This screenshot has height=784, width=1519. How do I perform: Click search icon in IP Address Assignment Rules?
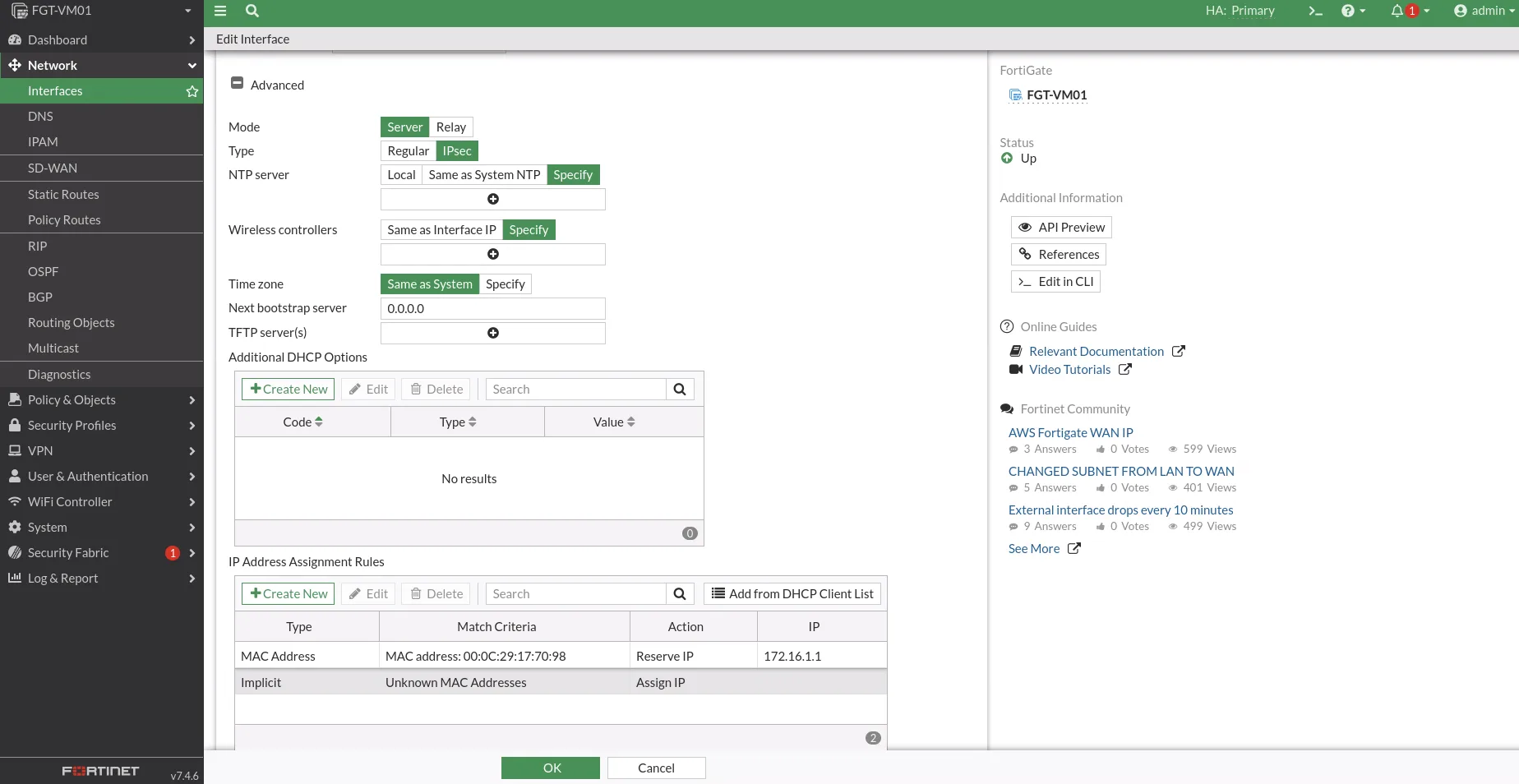click(x=680, y=594)
